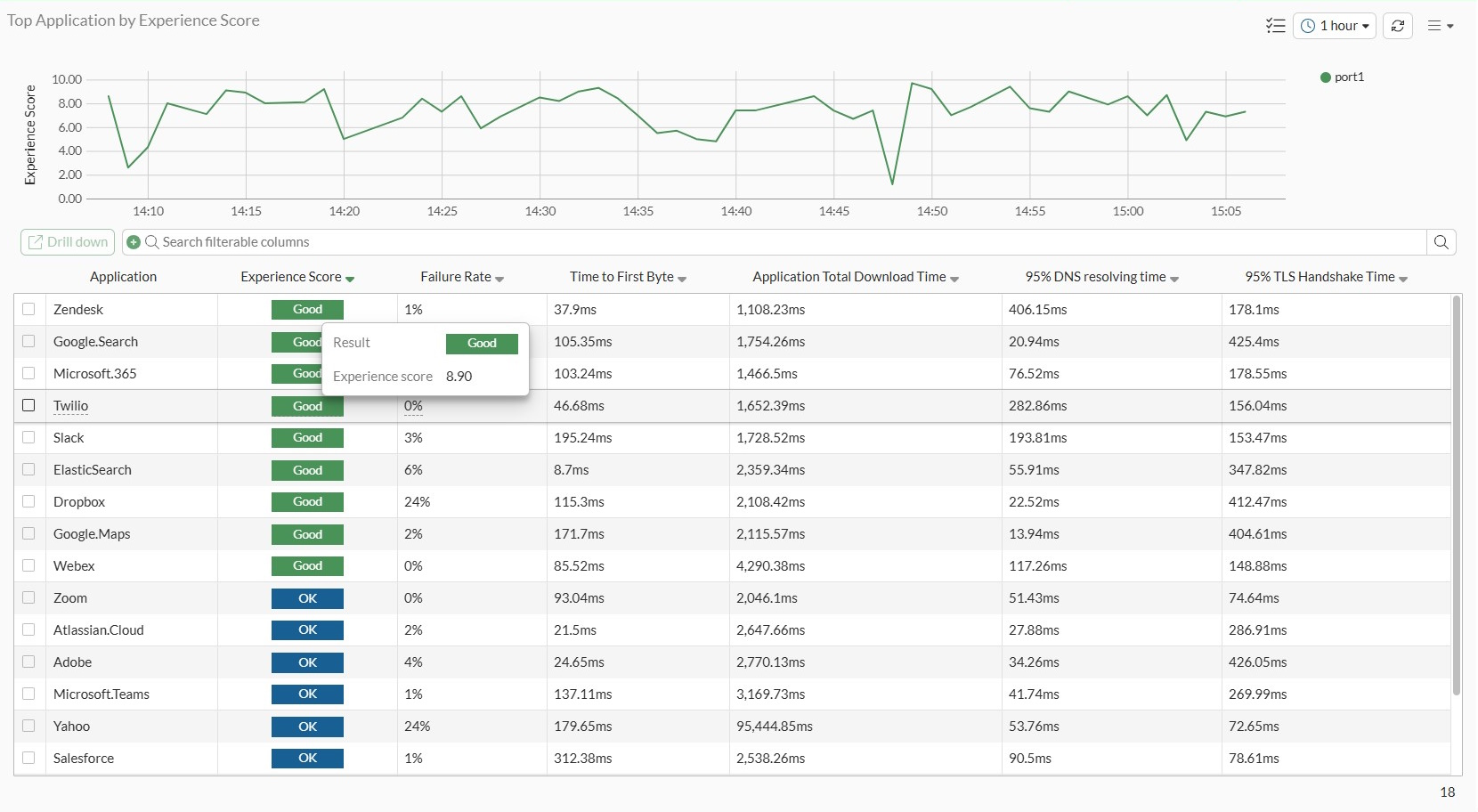Click the magnifying glass search icon
The height and width of the screenshot is (812, 1478).
pos(1441,241)
